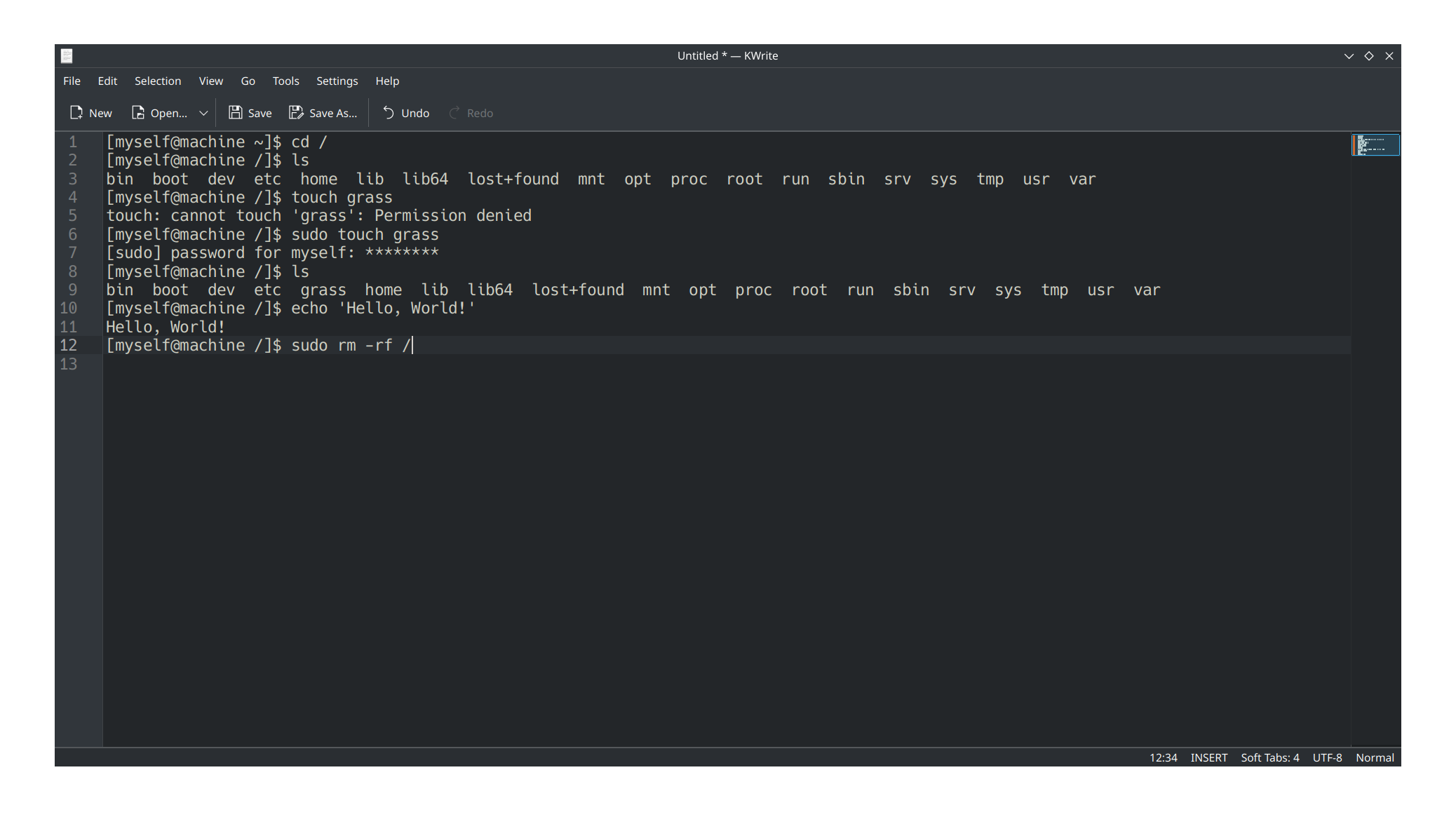This screenshot has height=831, width=1456.
Task: Click the 12:34 cursor position indicator
Action: click(x=1163, y=757)
